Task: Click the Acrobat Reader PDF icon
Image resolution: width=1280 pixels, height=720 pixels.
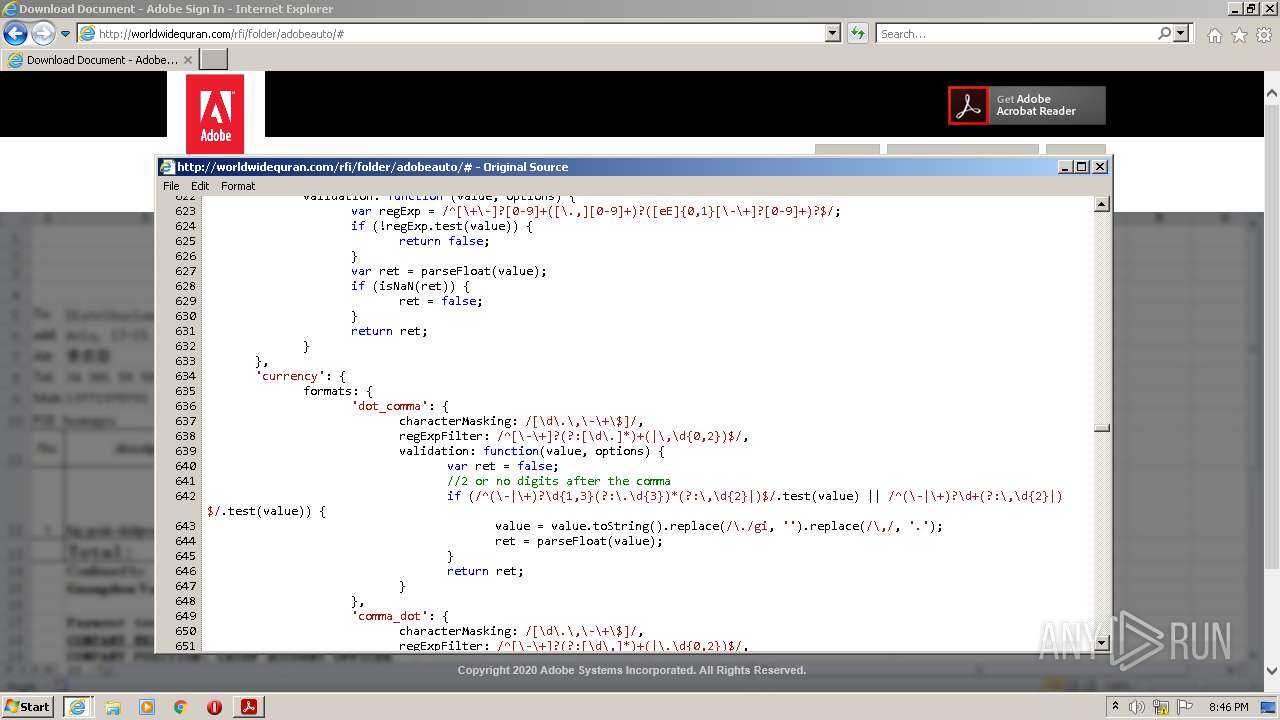Action: [x=967, y=105]
